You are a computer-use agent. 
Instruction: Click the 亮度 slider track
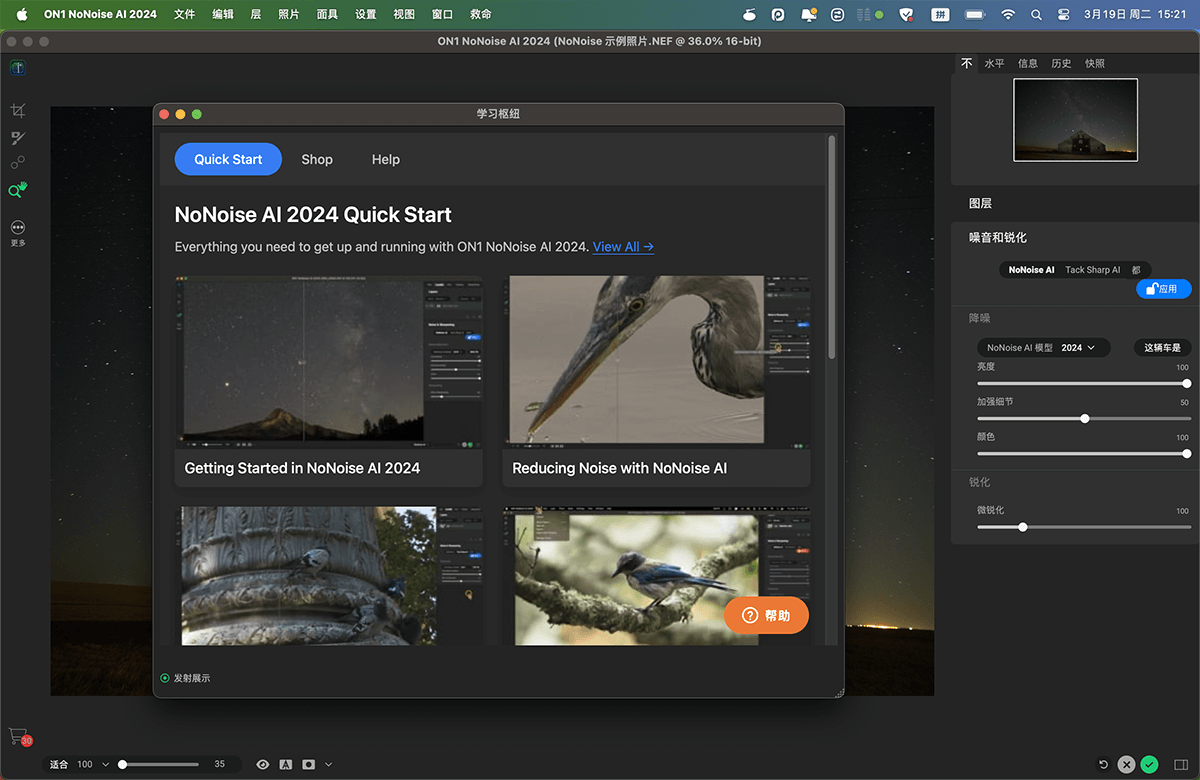pos(1083,383)
